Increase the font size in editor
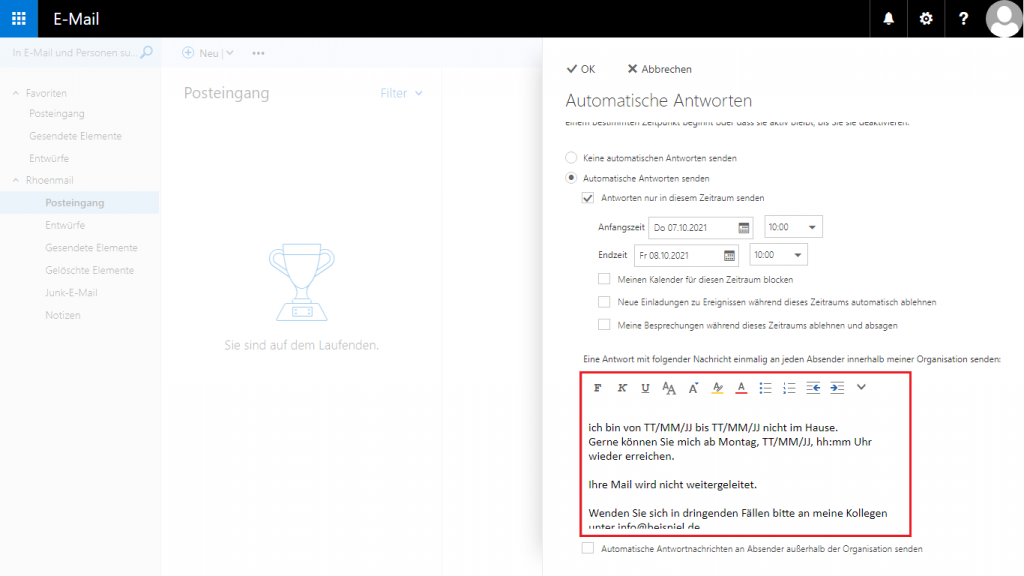This screenshot has height=576, width=1024. coord(694,388)
